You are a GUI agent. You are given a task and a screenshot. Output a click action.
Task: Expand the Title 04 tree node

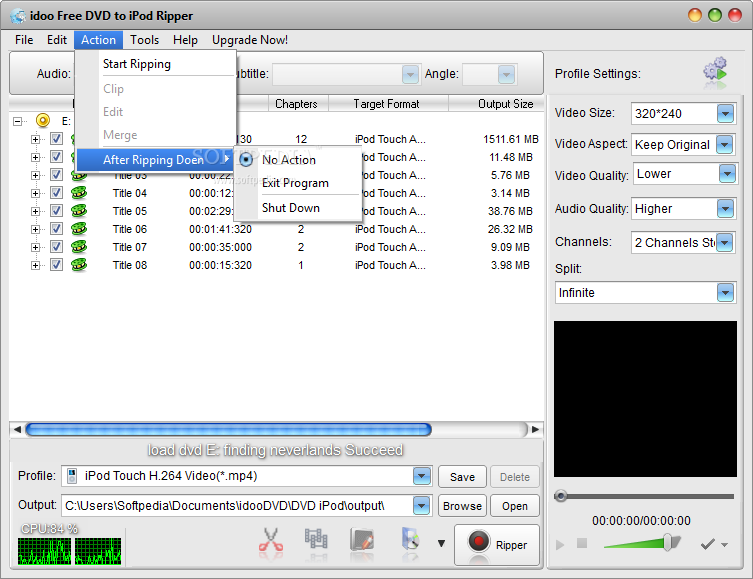35,193
